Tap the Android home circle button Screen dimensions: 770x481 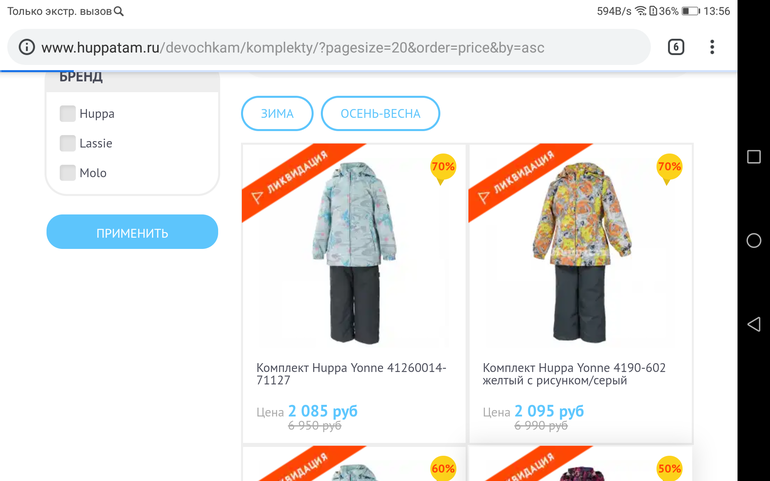753,241
